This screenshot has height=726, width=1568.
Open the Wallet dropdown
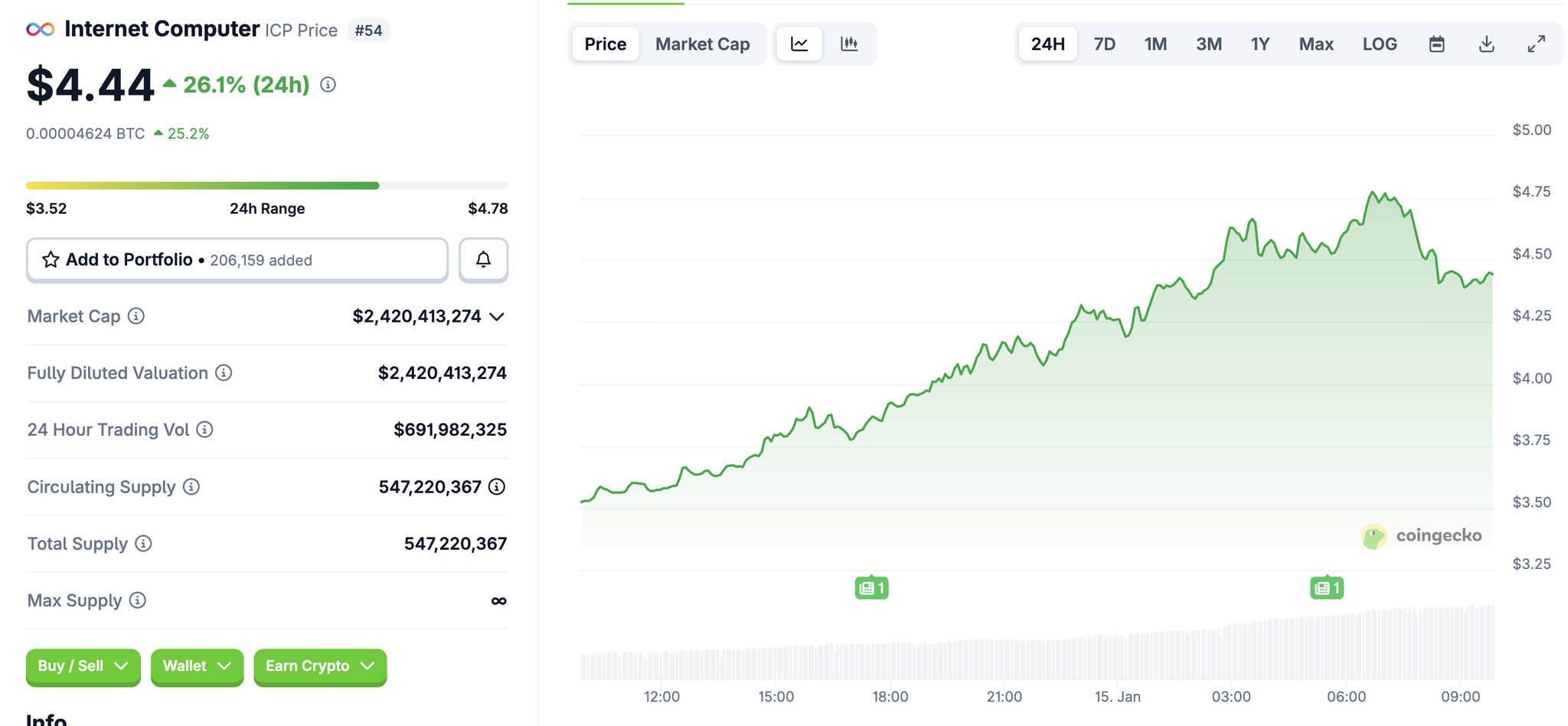tap(197, 666)
